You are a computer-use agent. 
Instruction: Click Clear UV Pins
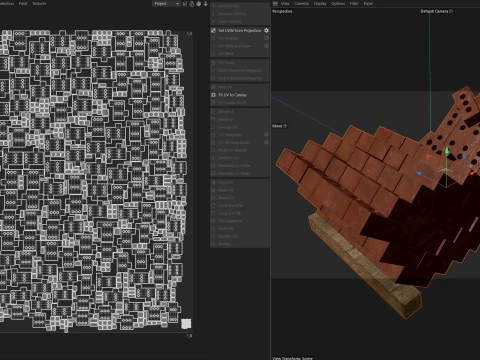pos(240,21)
